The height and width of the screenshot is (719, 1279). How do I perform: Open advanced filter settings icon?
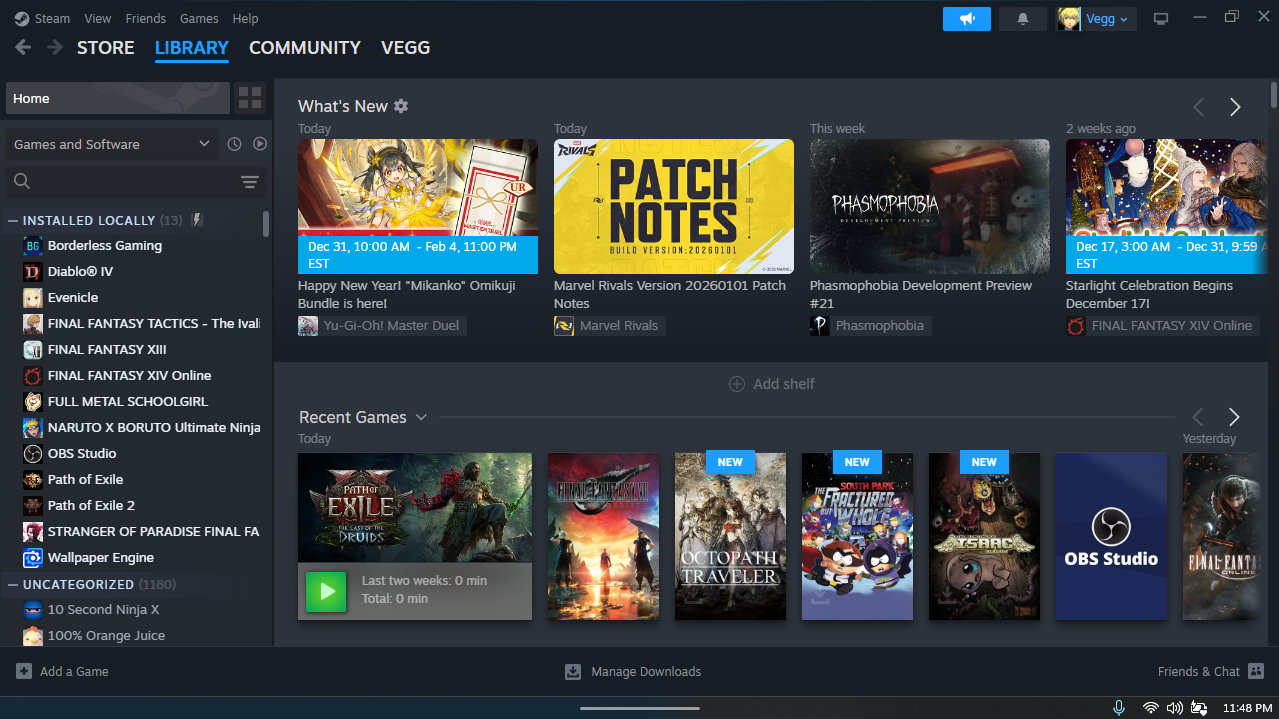[x=250, y=181]
